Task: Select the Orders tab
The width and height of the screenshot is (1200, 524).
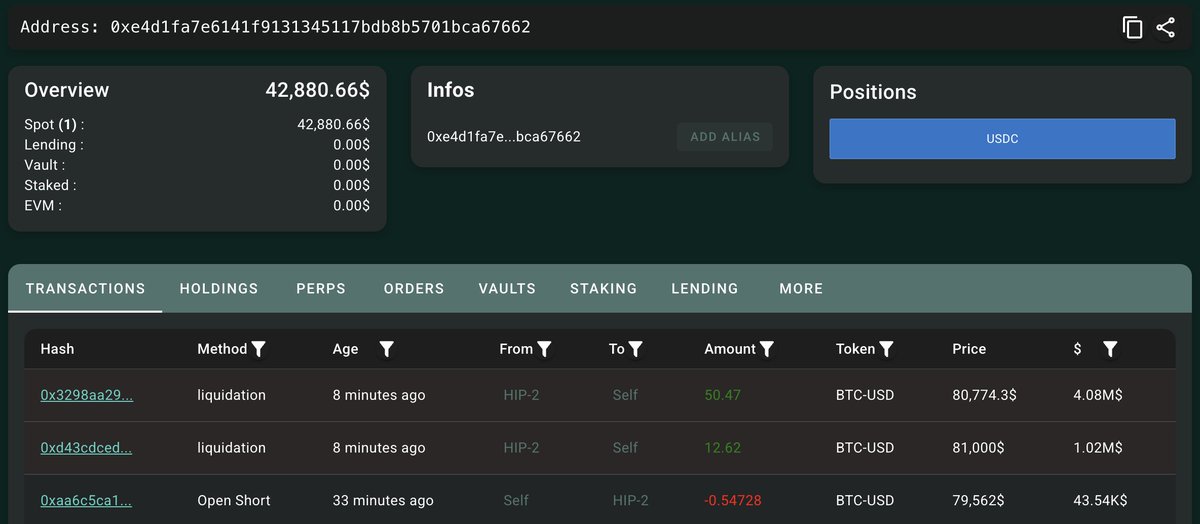Action: click(x=414, y=288)
